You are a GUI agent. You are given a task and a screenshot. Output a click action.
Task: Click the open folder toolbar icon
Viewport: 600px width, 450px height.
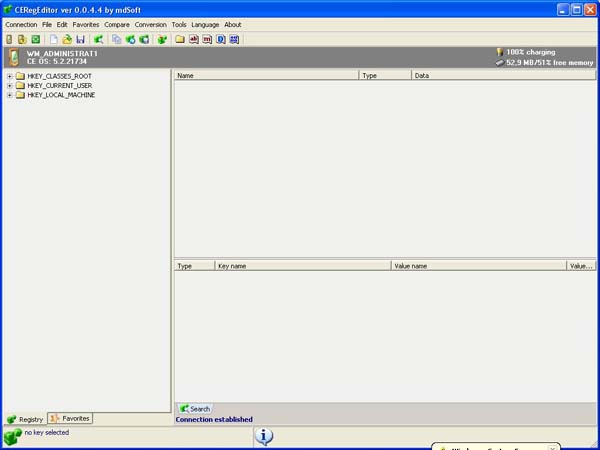click(67, 40)
